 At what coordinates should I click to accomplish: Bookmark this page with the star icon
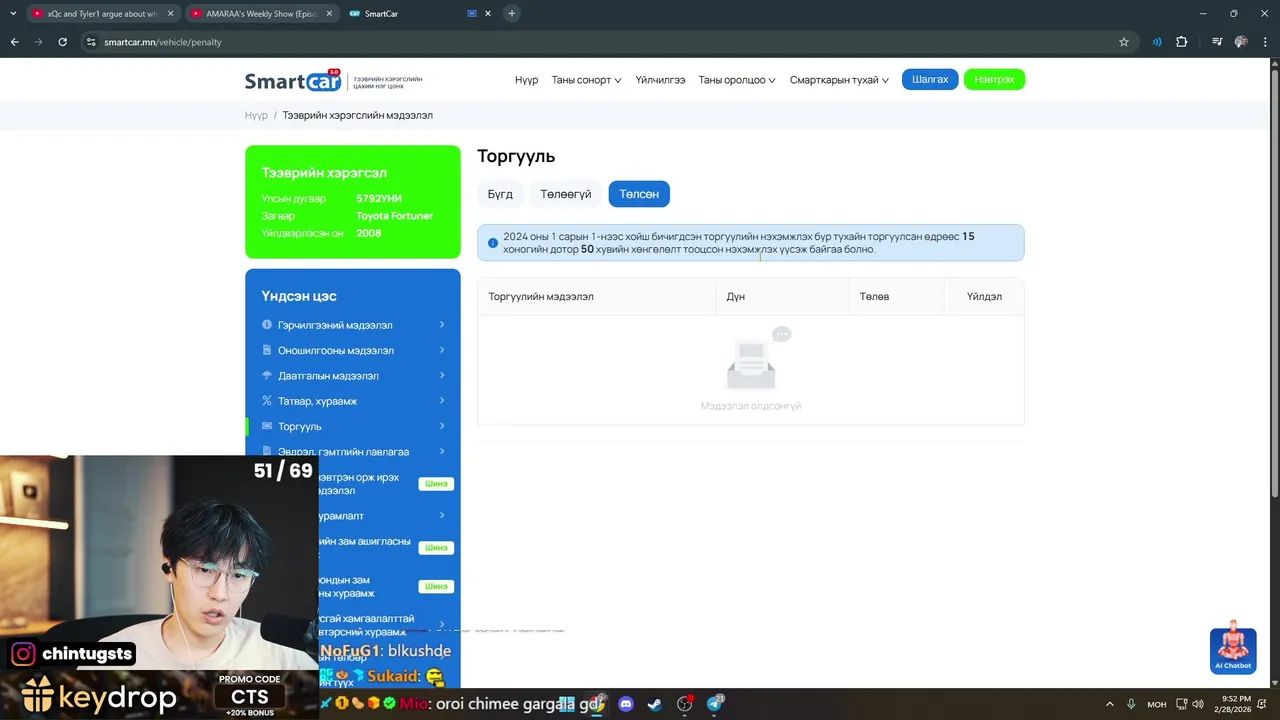coord(1124,42)
